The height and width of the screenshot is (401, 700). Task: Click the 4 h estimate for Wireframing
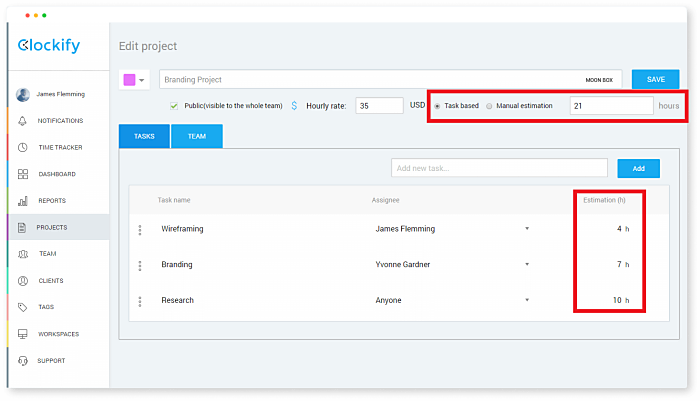(x=623, y=229)
